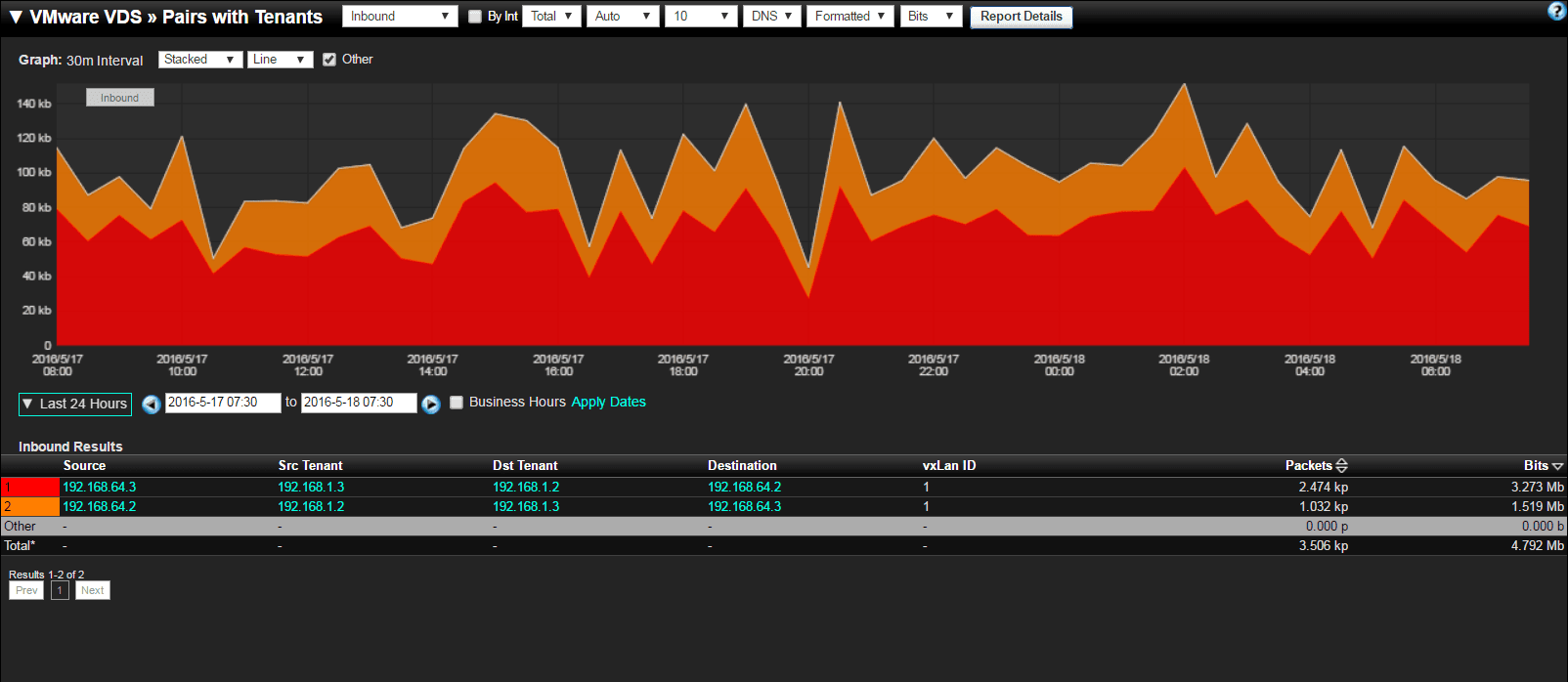The height and width of the screenshot is (682, 1568).
Task: Open destination 192.168.64.3 in row 2
Action: (x=745, y=506)
